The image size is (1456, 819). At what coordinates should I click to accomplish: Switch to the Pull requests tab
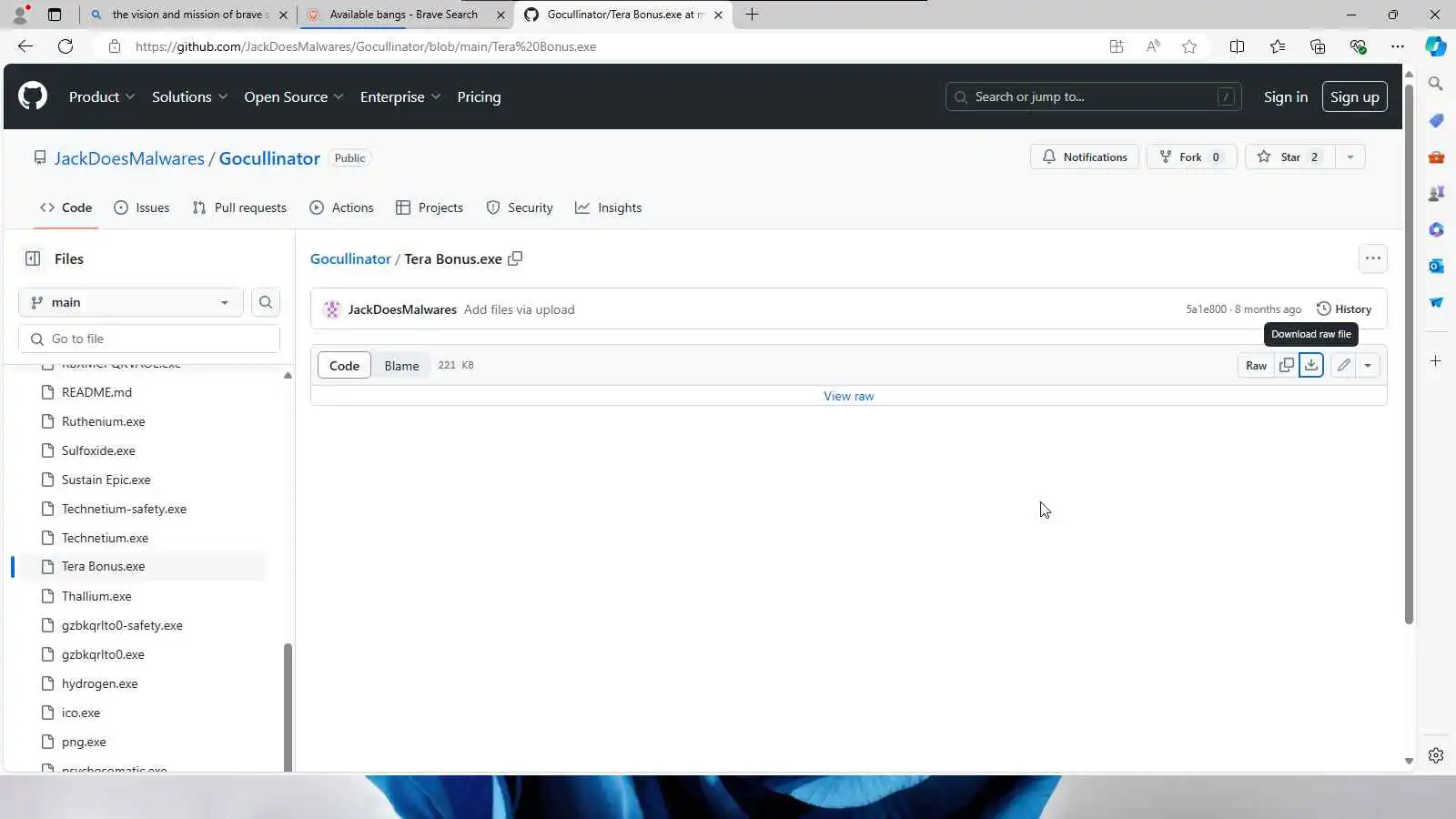(x=239, y=207)
